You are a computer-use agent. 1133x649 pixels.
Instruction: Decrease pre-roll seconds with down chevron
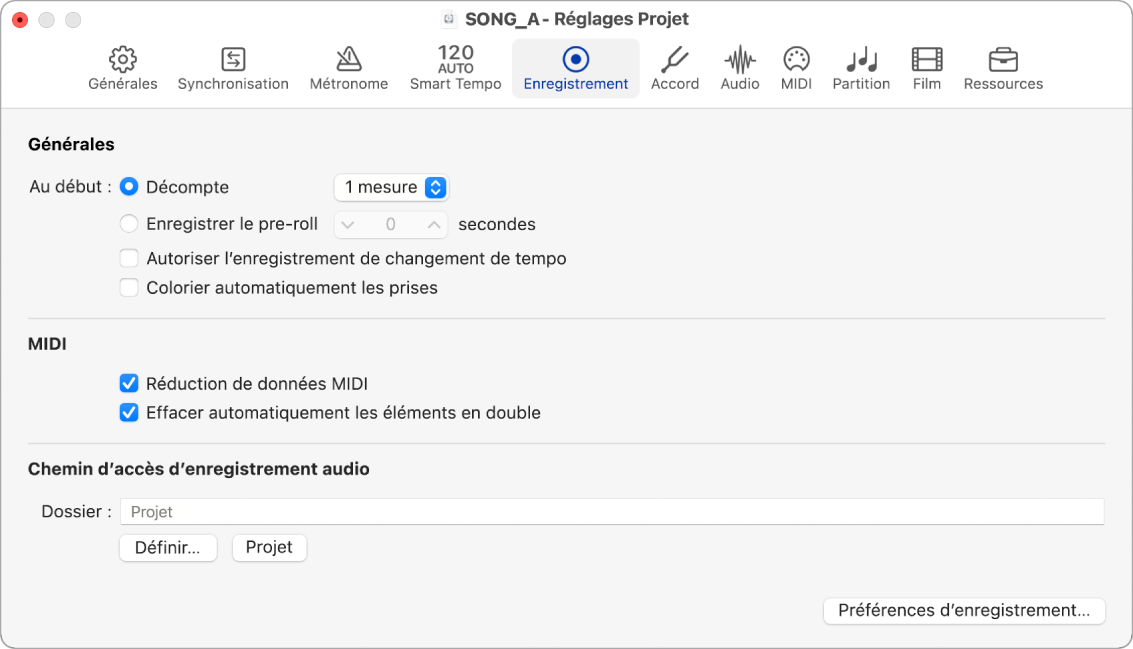click(348, 225)
